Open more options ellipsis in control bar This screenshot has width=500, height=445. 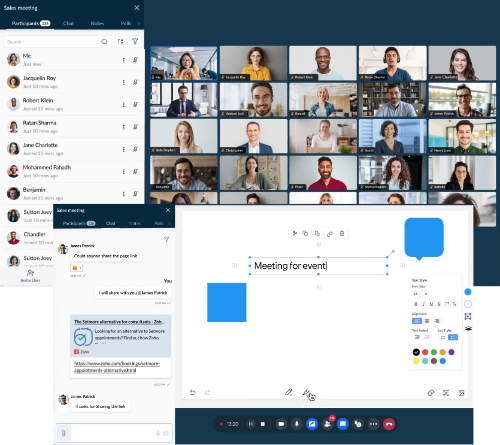tap(373, 424)
